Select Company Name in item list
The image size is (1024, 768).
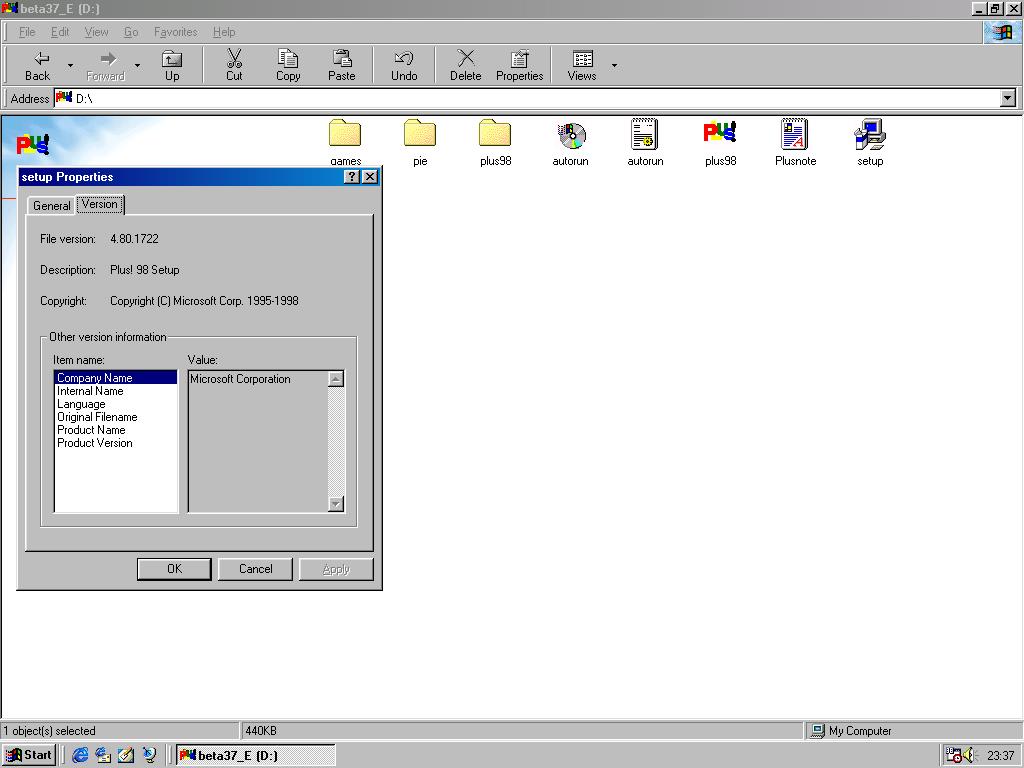pyautogui.click(x=116, y=377)
